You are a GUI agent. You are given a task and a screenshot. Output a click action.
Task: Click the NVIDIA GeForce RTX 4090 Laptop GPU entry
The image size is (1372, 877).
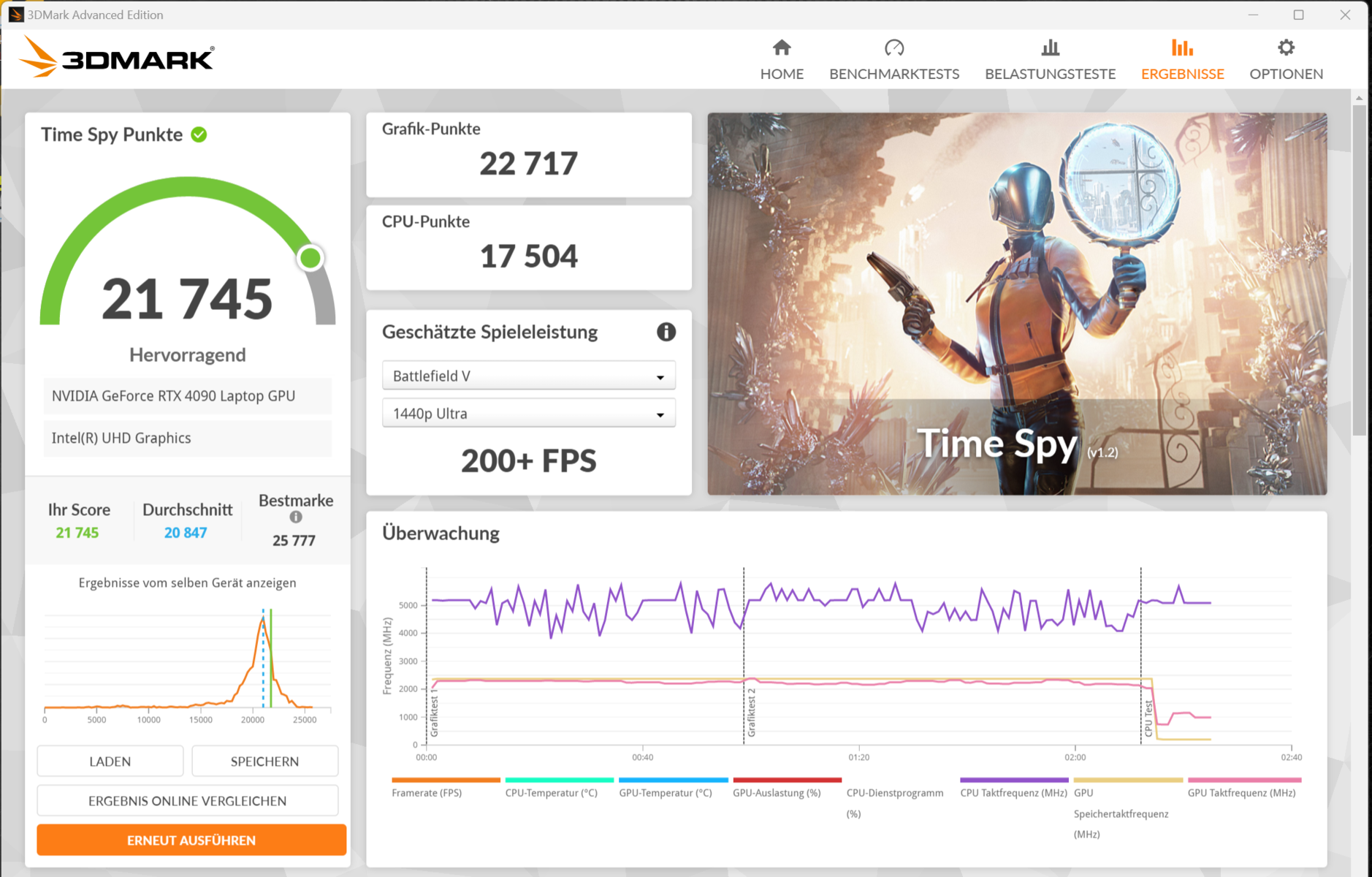(x=187, y=396)
